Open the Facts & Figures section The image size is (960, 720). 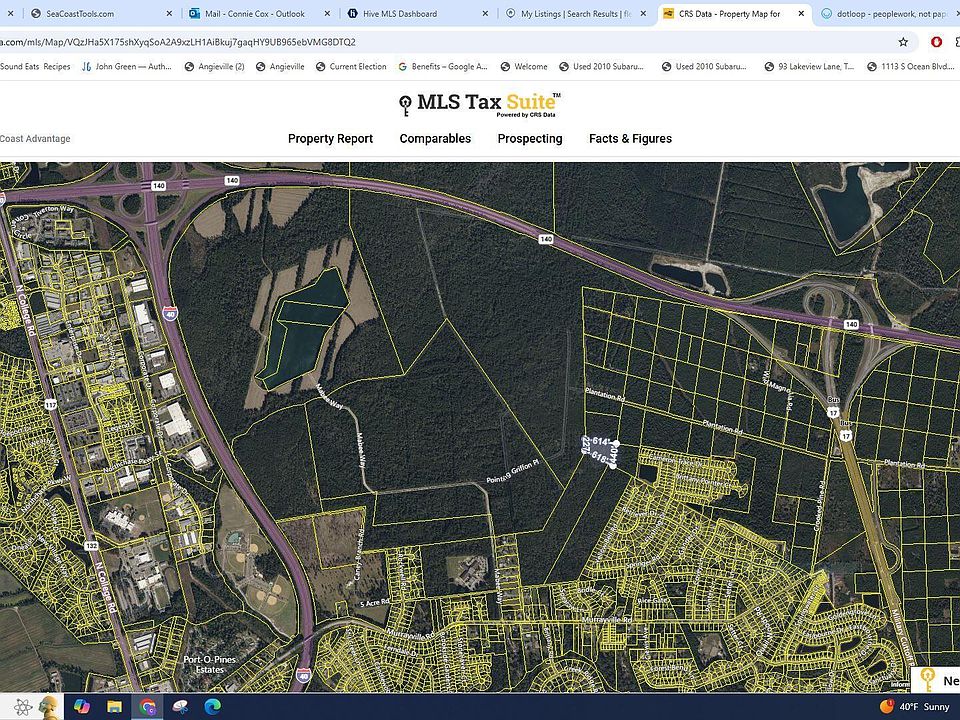(x=630, y=139)
